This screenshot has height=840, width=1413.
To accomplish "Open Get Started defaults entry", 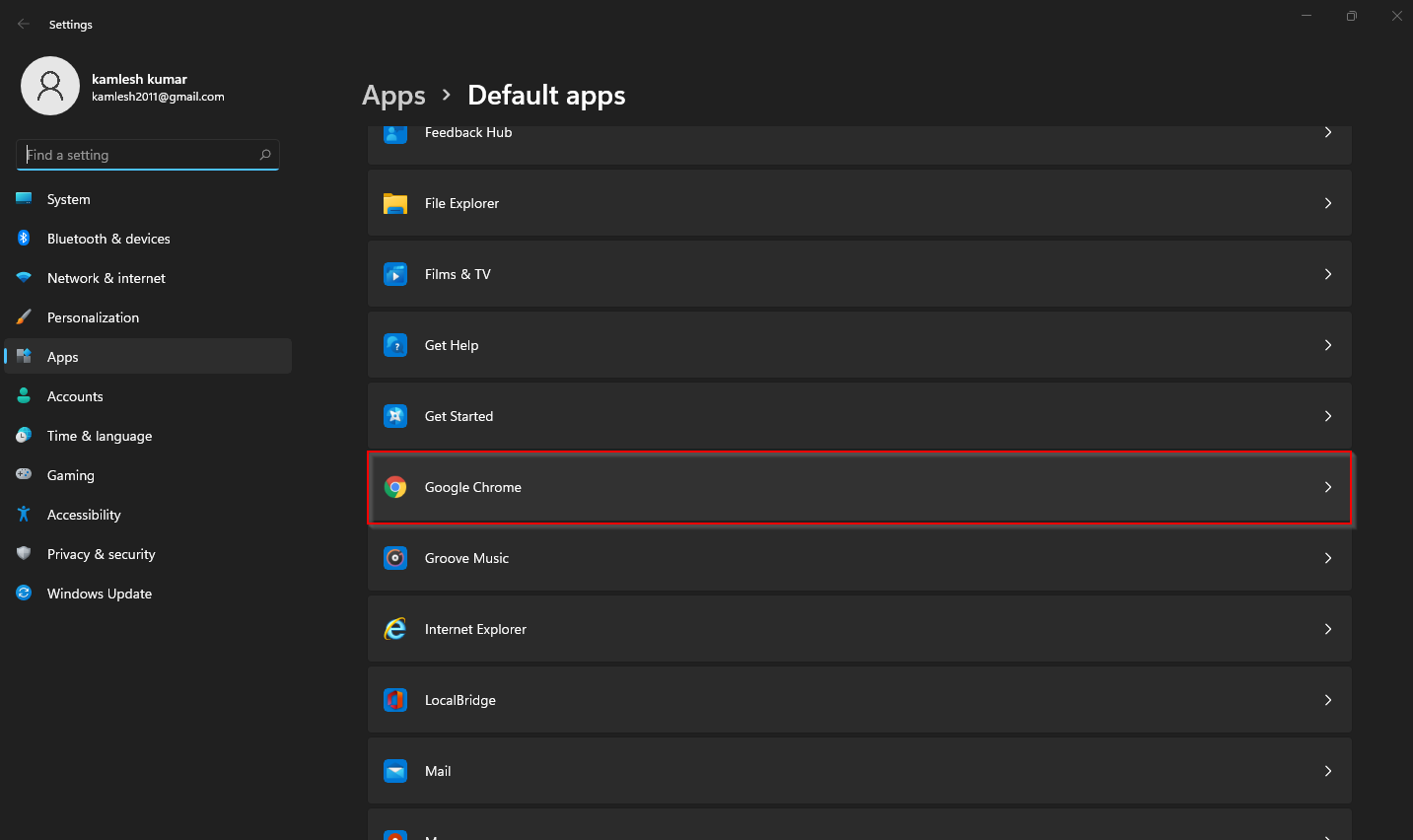I will point(859,416).
